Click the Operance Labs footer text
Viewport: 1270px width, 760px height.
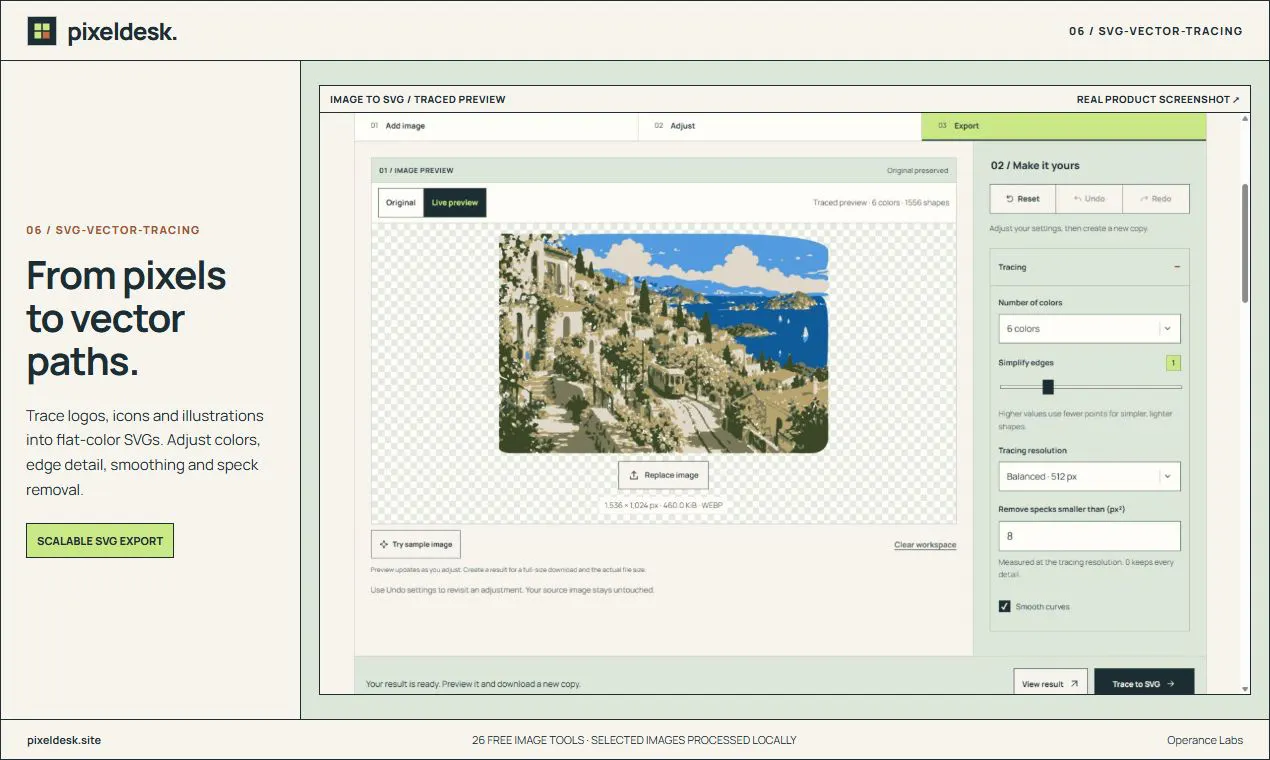[1205, 740]
